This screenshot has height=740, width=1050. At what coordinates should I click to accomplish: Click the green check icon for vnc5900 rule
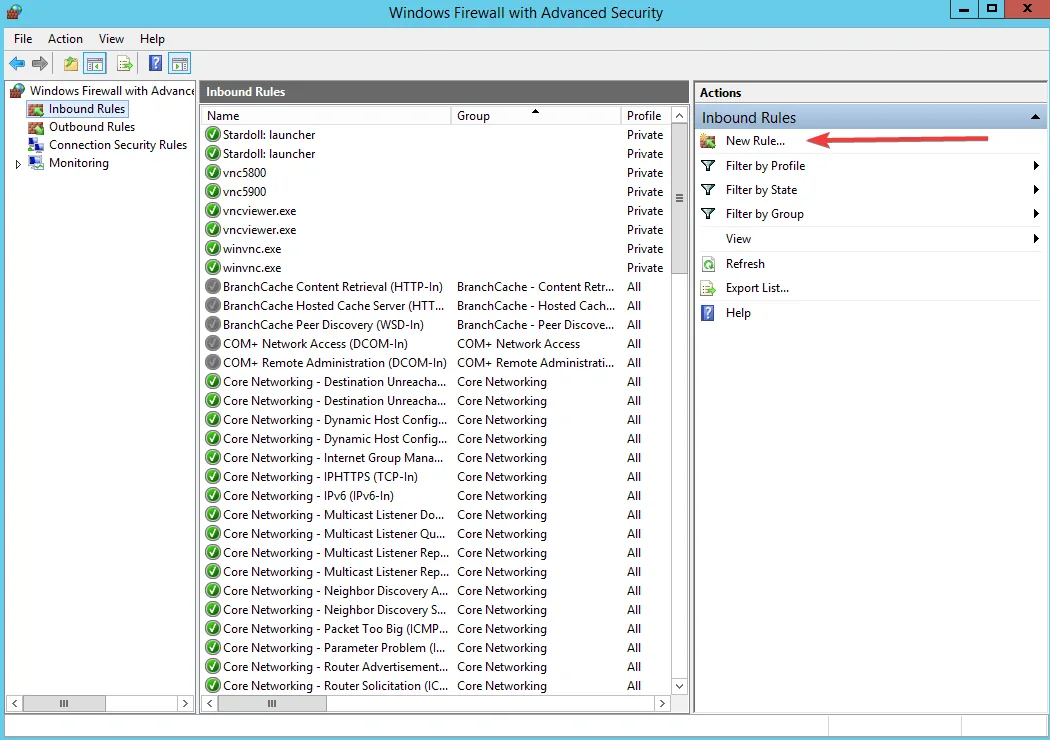point(213,192)
